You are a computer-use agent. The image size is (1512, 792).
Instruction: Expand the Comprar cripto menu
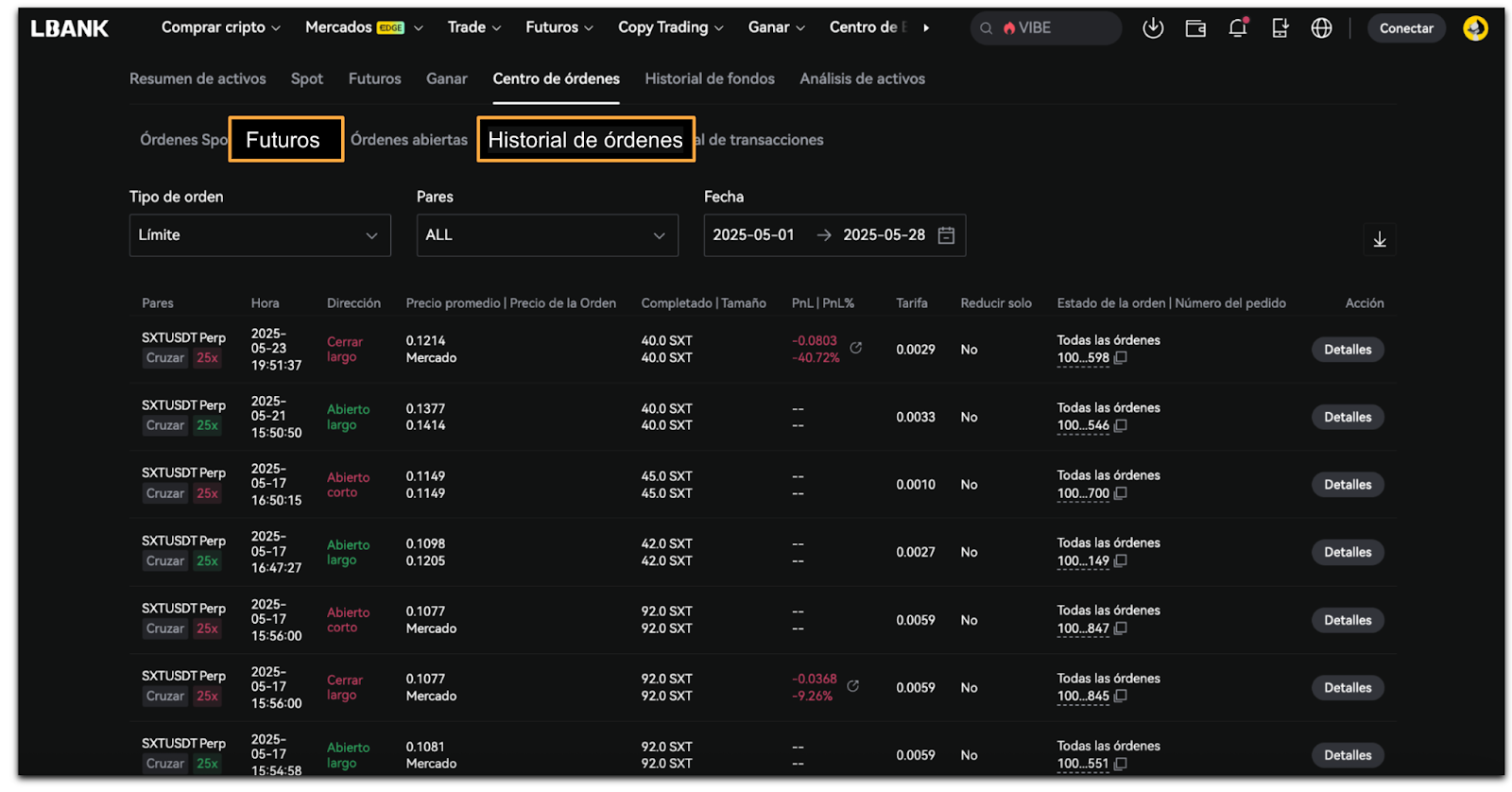220,27
